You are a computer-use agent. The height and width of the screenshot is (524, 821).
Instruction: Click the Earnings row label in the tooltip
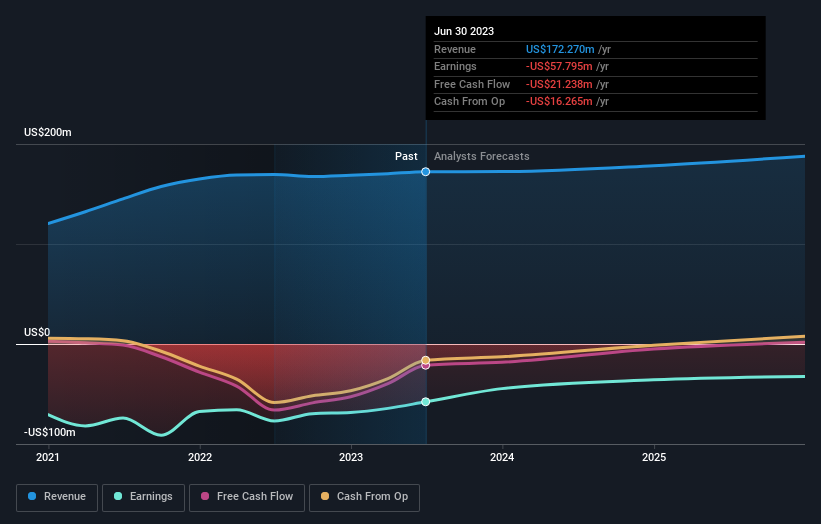tap(456, 66)
